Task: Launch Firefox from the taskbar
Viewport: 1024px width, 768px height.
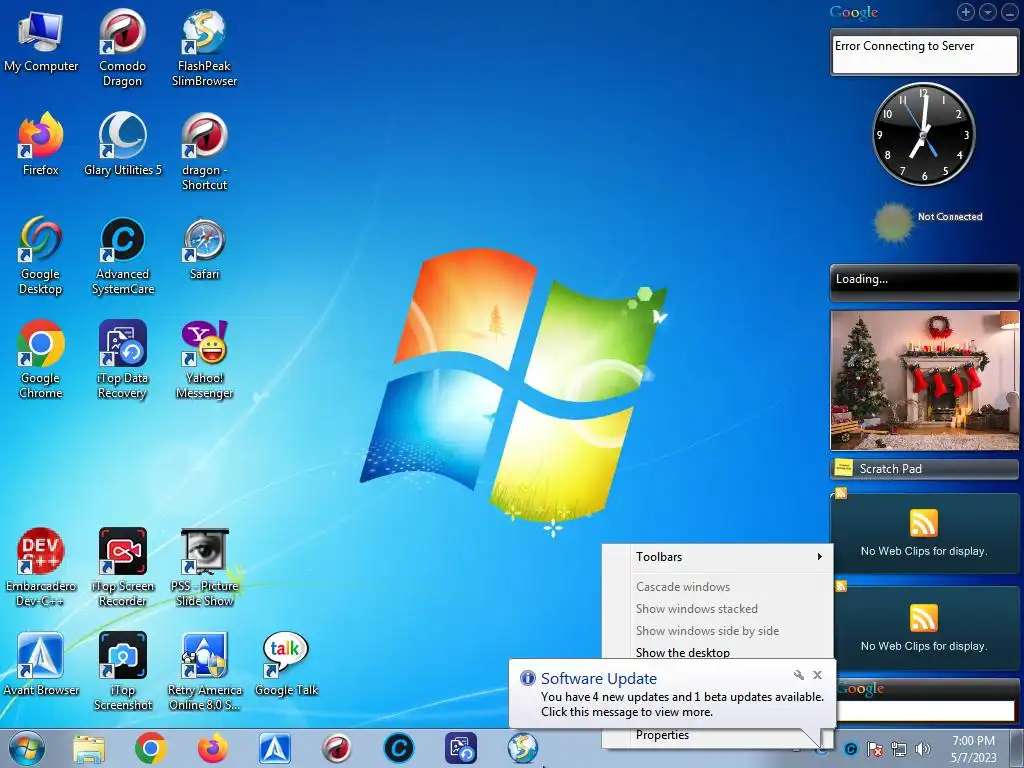Action: (213, 748)
